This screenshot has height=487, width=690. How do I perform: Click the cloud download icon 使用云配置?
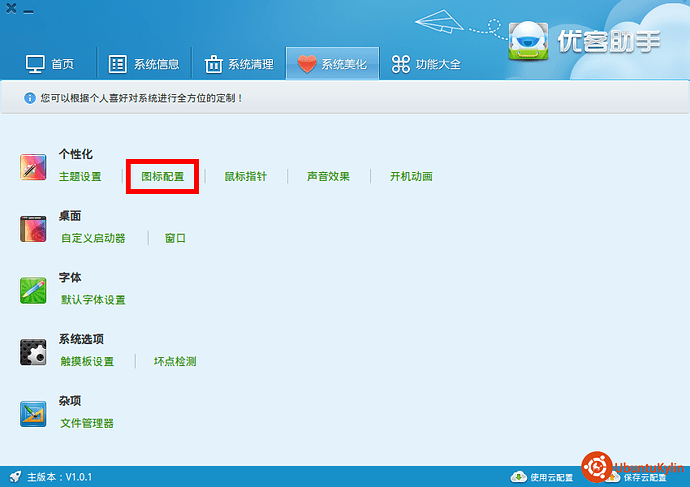[x=518, y=477]
